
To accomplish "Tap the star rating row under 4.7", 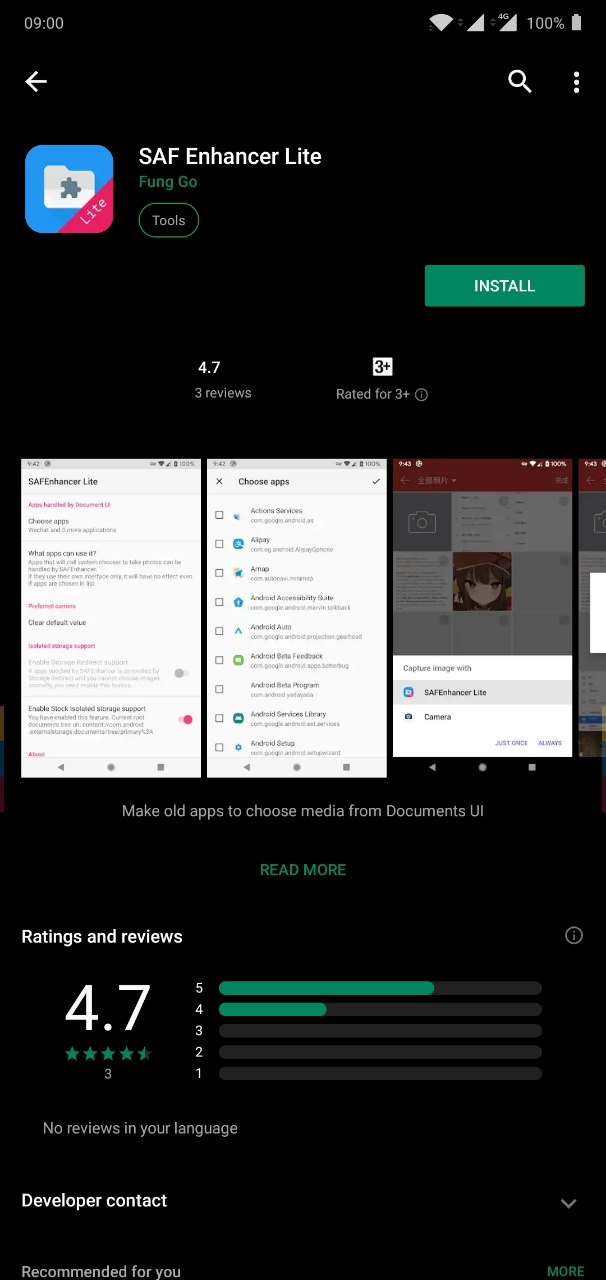I will pos(108,1053).
